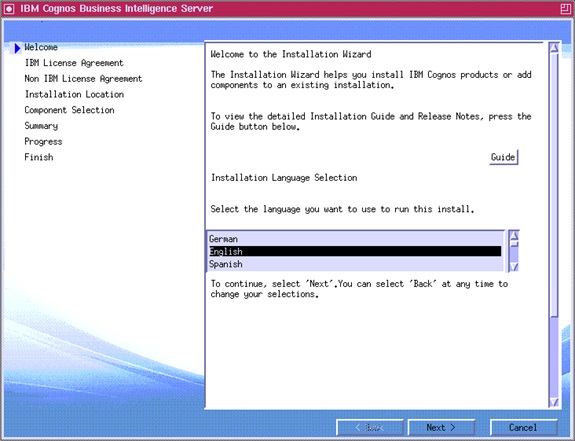Click the title bar maximize icon

(565, 9)
